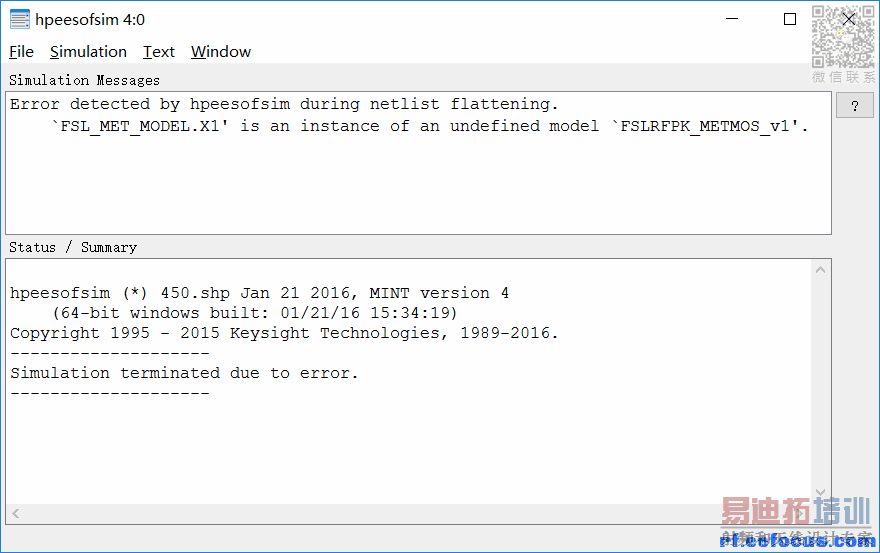Viewport: 880px width, 553px height.
Task: Click the red and blue watermark logo
Action: (796, 522)
